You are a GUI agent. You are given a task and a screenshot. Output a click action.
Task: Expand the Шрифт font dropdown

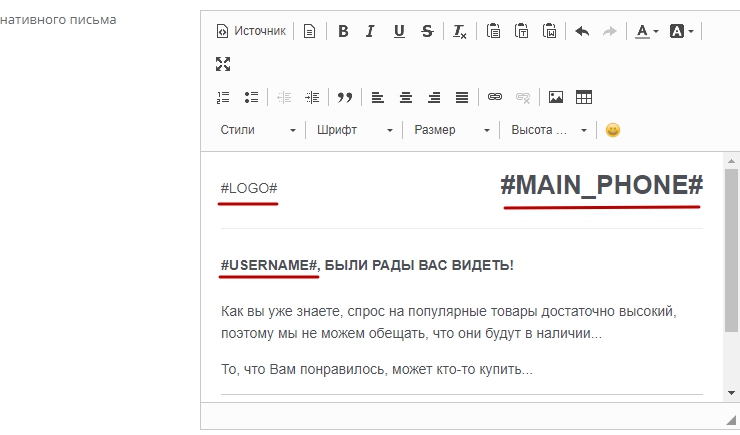[x=354, y=130]
